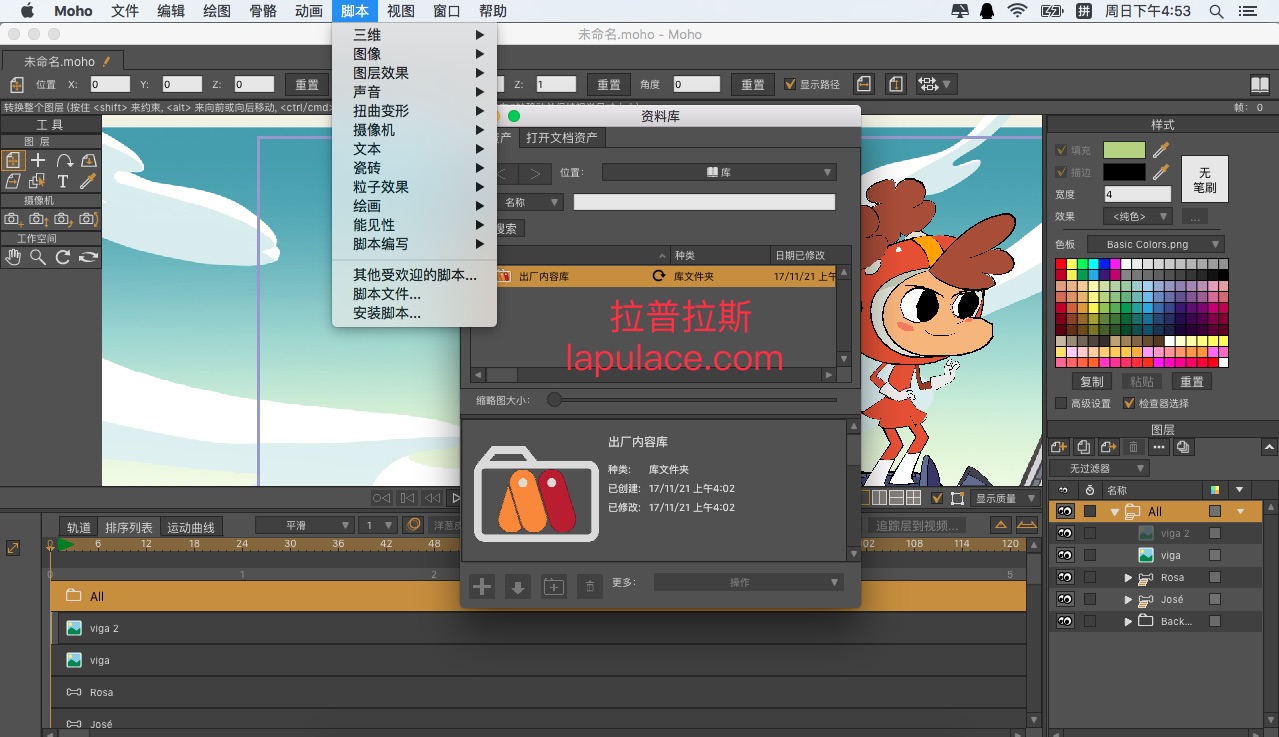Image resolution: width=1279 pixels, height=737 pixels.
Task: Select the Zoom magnifier workspace tool
Action: point(38,257)
